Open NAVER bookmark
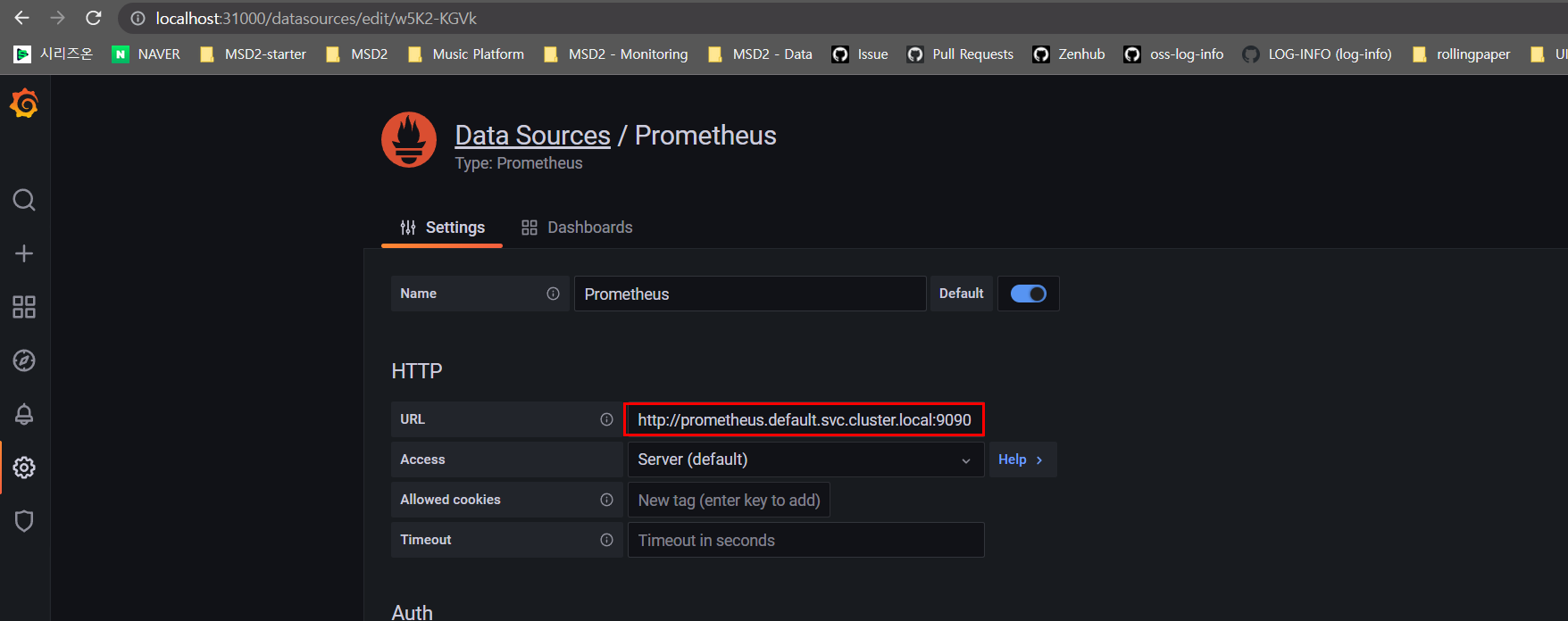 pyautogui.click(x=146, y=54)
